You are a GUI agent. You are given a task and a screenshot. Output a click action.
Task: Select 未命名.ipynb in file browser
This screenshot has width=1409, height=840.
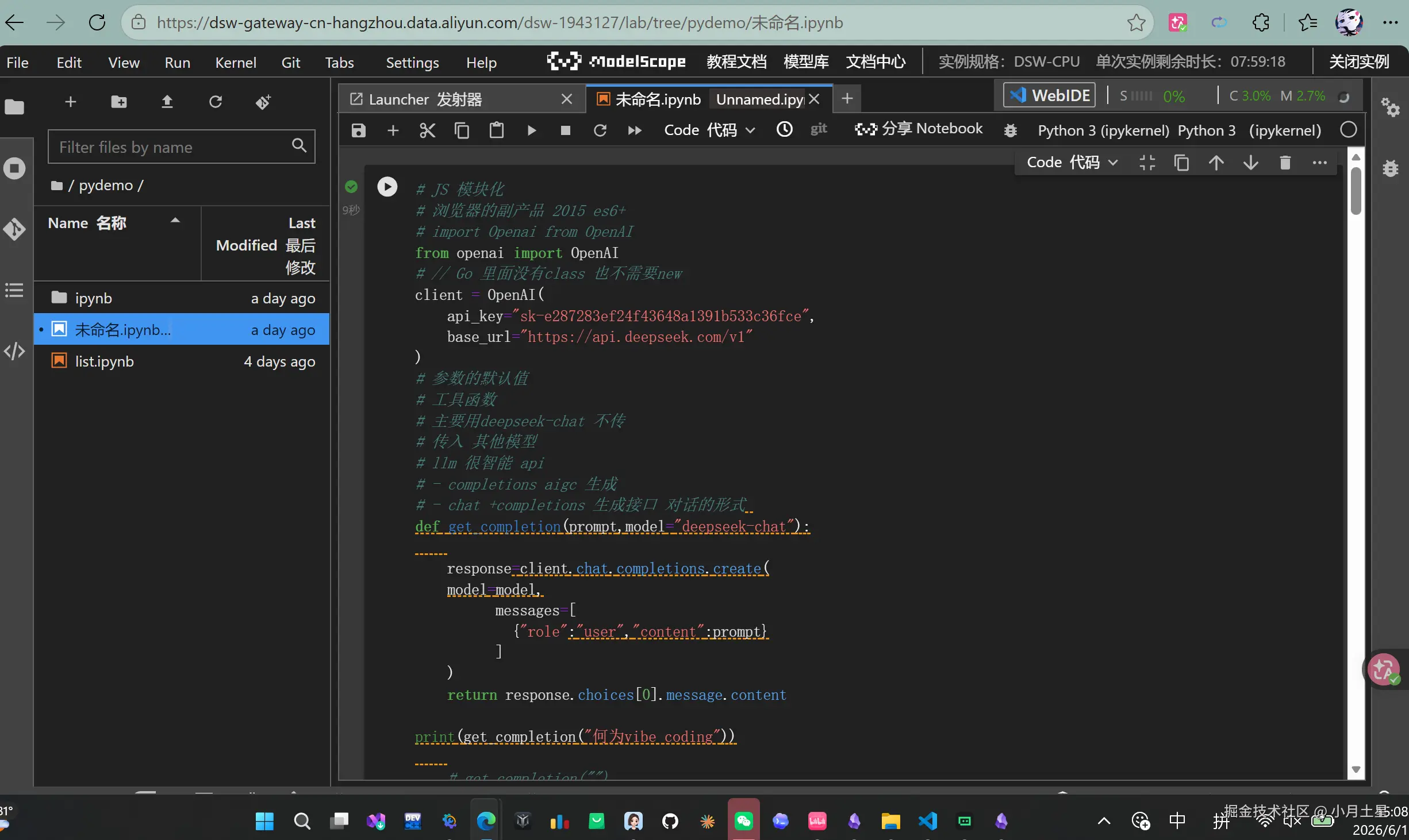click(182, 329)
